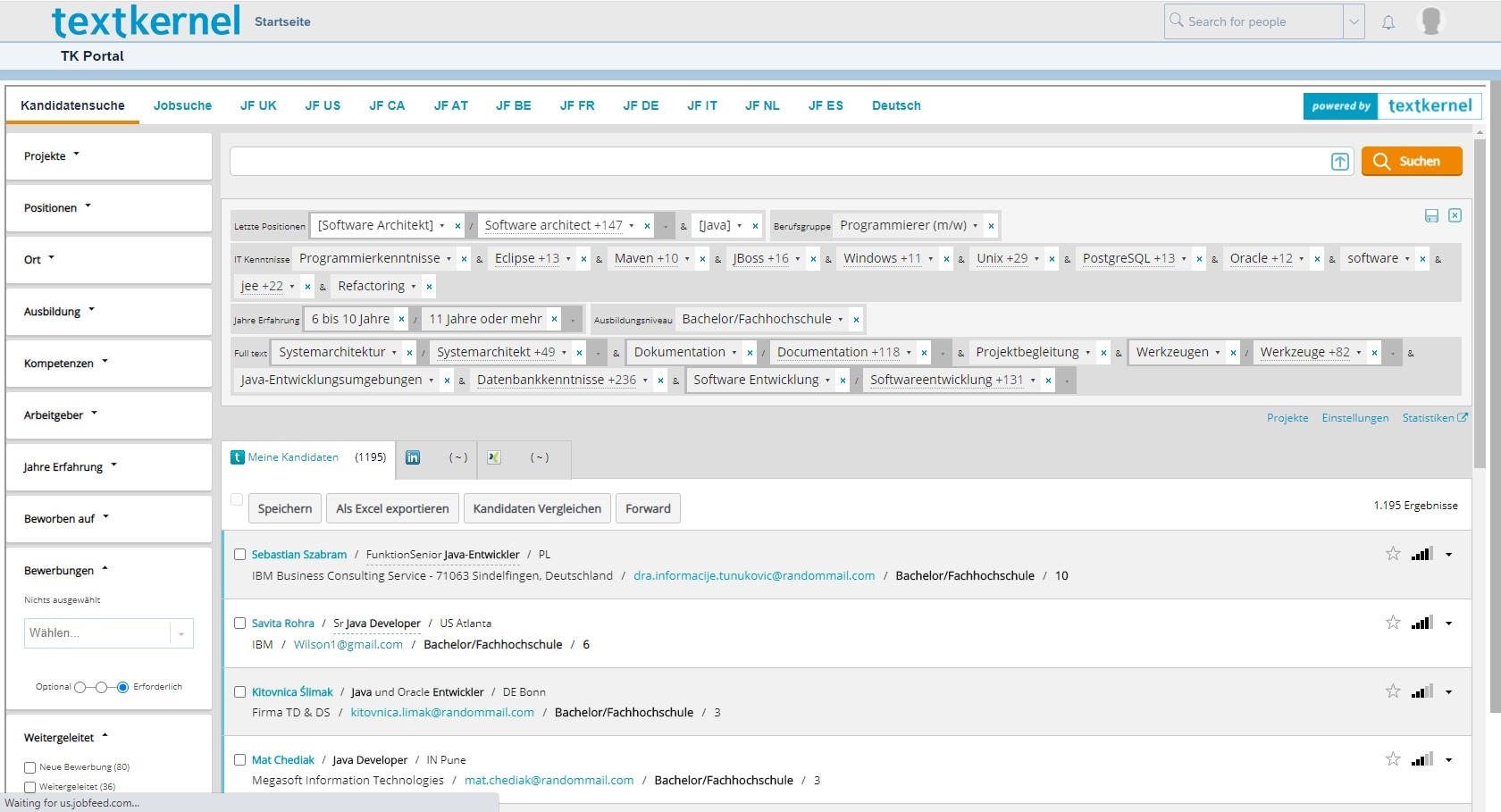
Task: Click the Optional/Erforderlich middle slider position
Action: pyautogui.click(x=101, y=687)
